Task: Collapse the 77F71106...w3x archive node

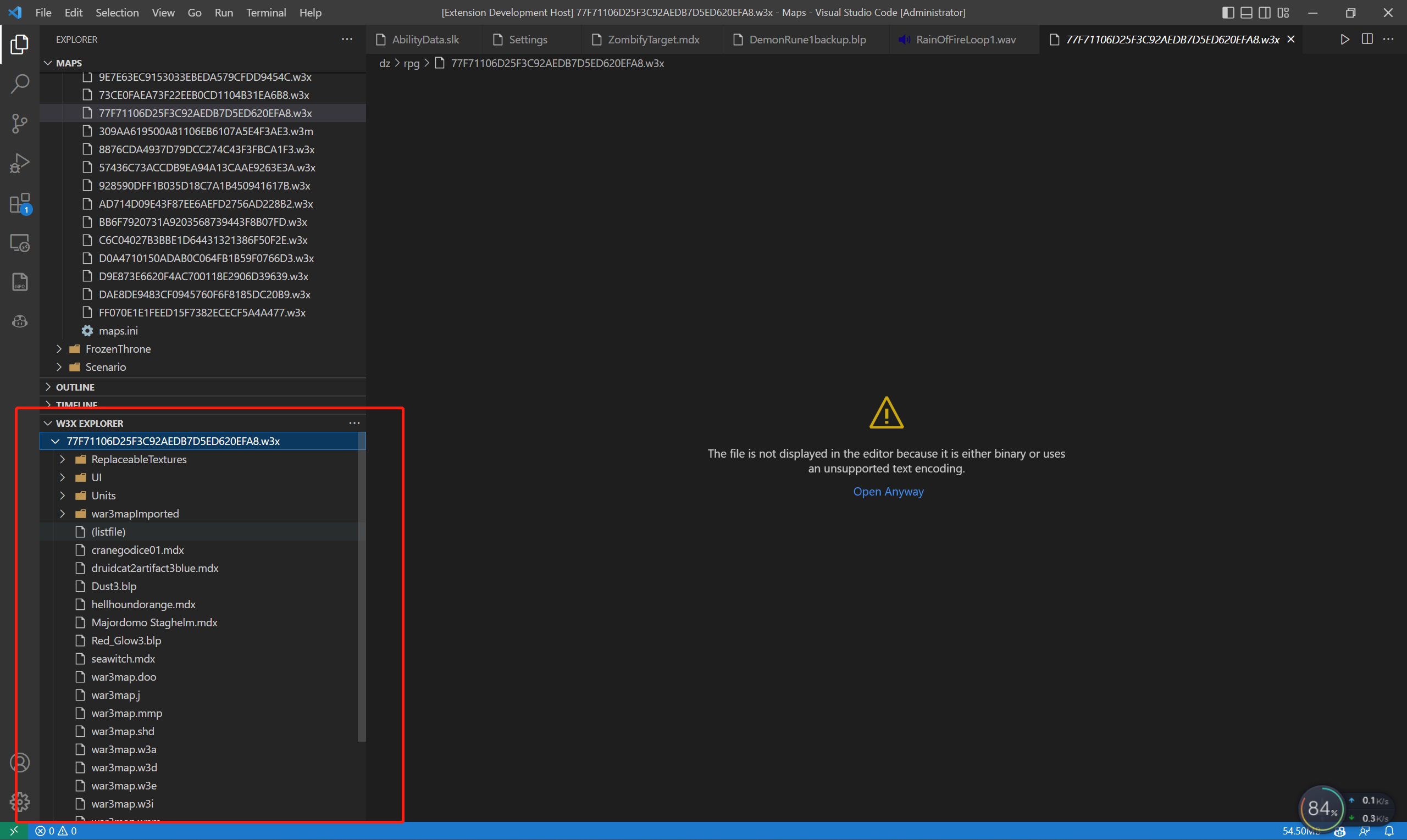Action: pos(55,441)
